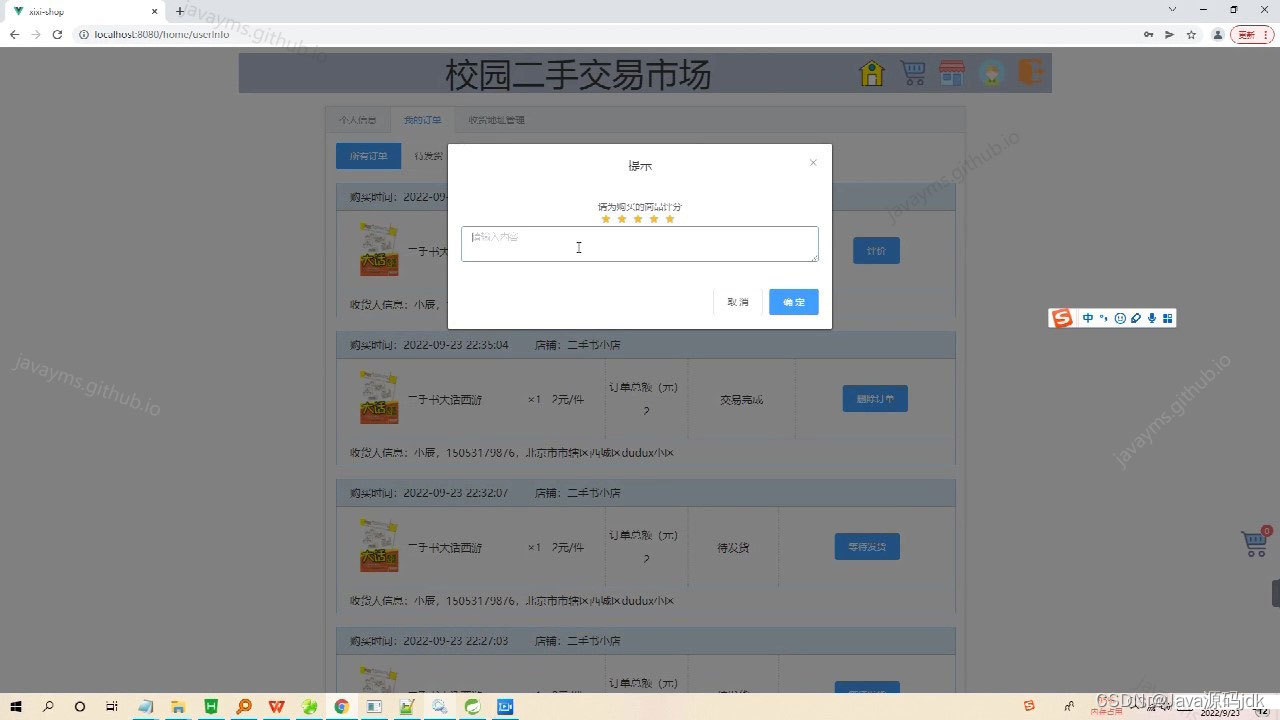Click the orange logout door icon
The image size is (1280, 720).
coord(1031,73)
